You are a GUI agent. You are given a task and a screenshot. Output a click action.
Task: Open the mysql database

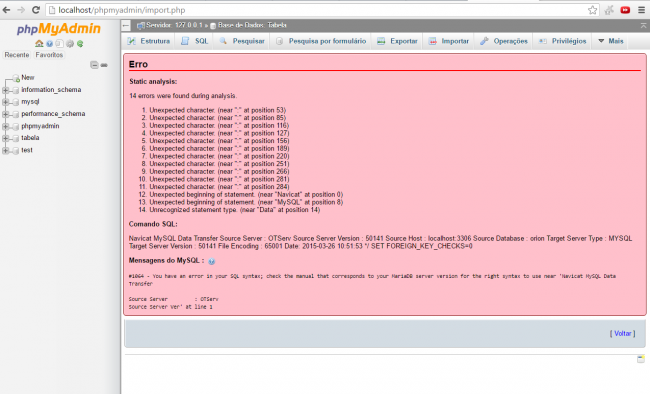30,102
